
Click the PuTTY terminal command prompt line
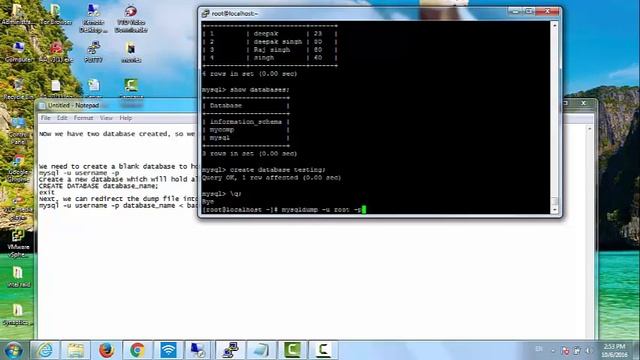coord(284,210)
